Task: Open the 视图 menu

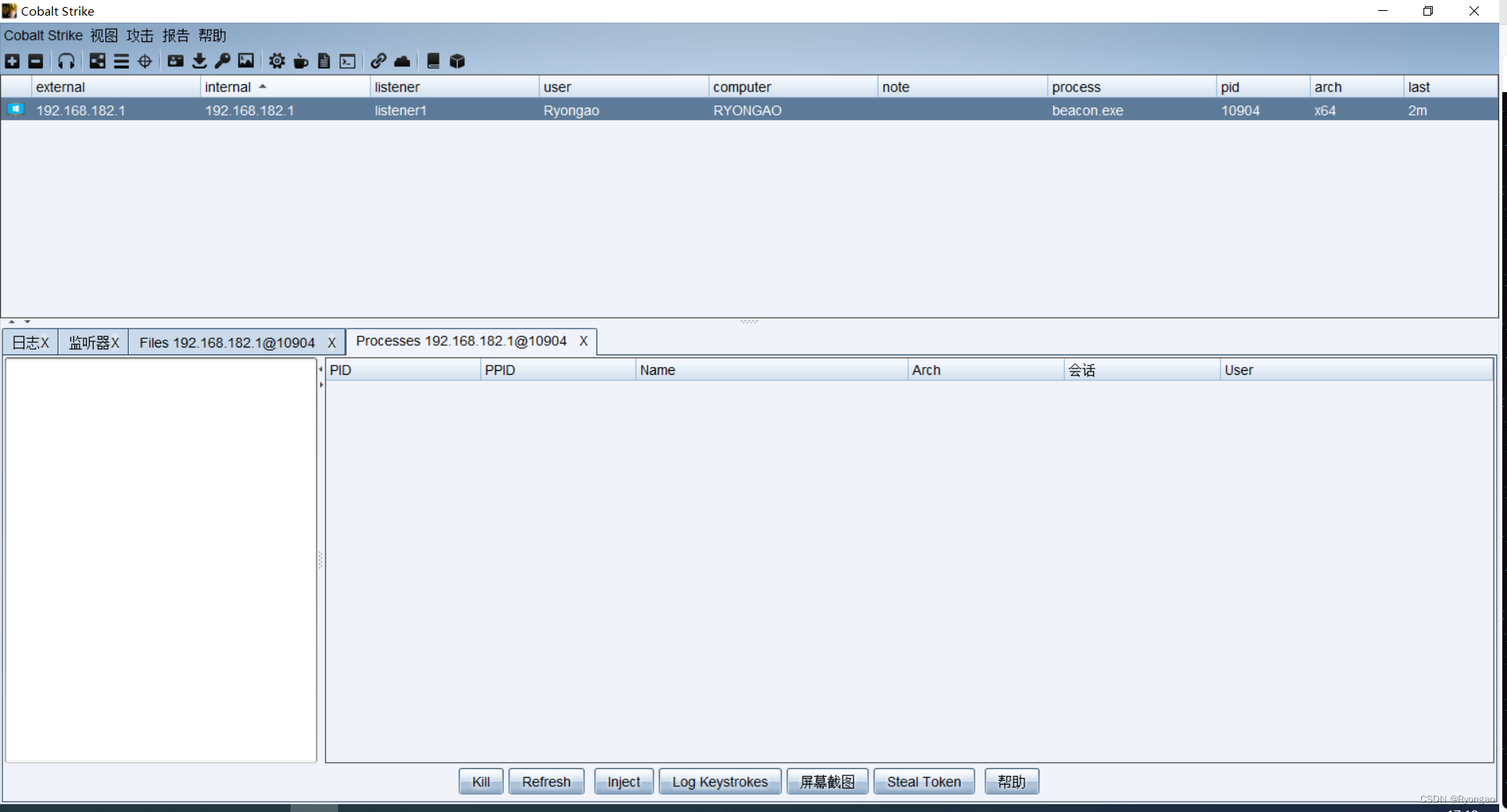Action: point(104,36)
